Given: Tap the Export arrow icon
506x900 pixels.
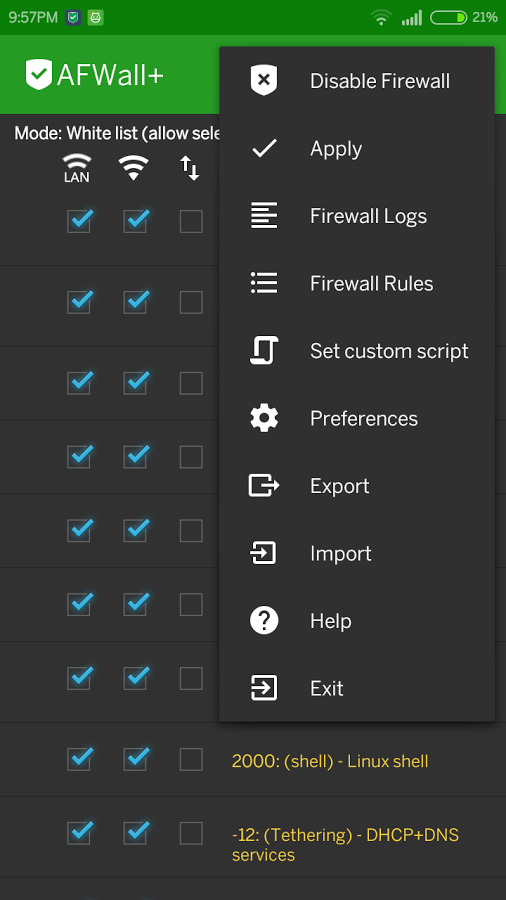Looking at the screenshot, I should 264,486.
